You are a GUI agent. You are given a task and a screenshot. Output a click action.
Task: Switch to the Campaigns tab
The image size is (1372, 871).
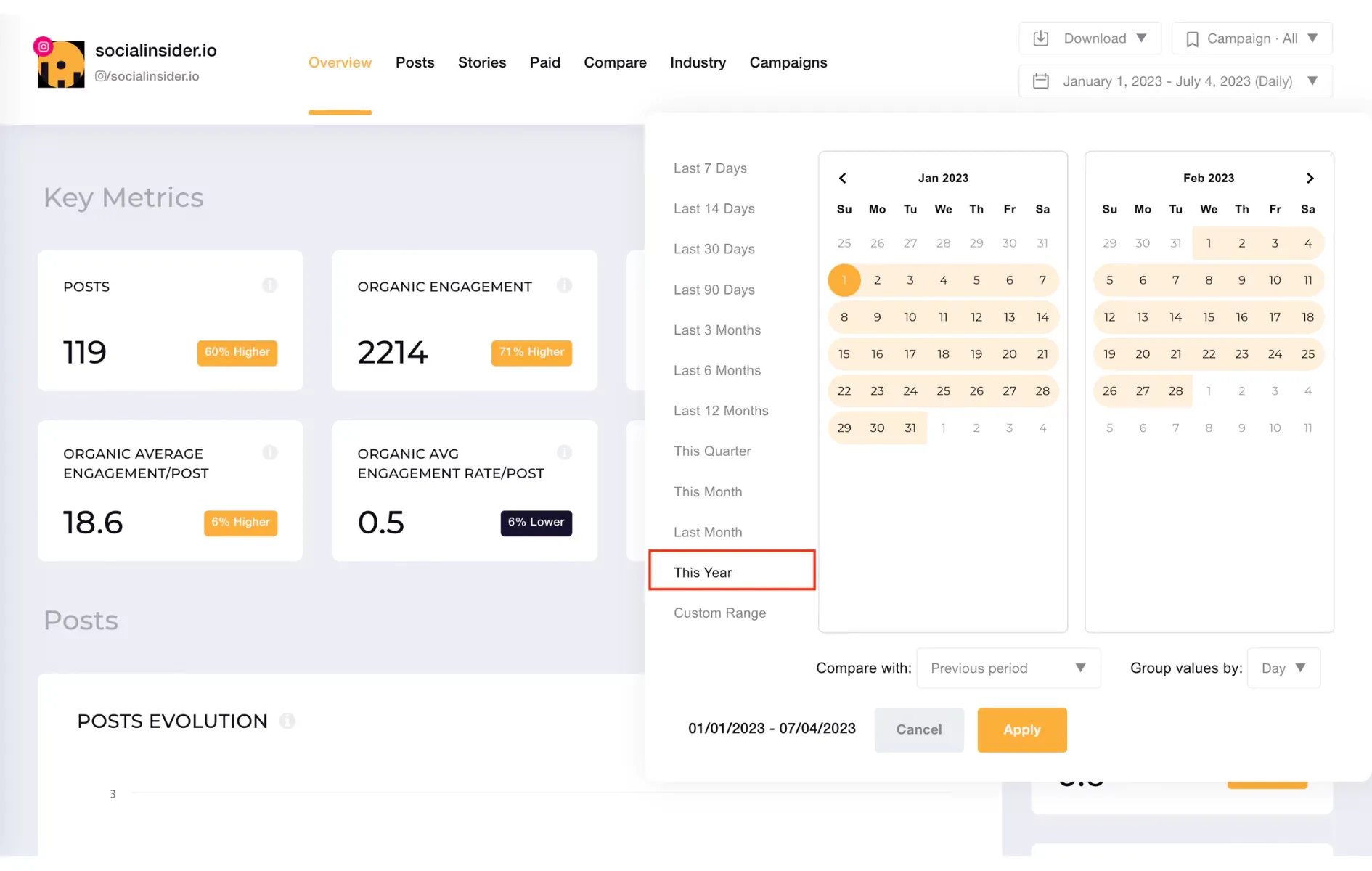tap(788, 63)
